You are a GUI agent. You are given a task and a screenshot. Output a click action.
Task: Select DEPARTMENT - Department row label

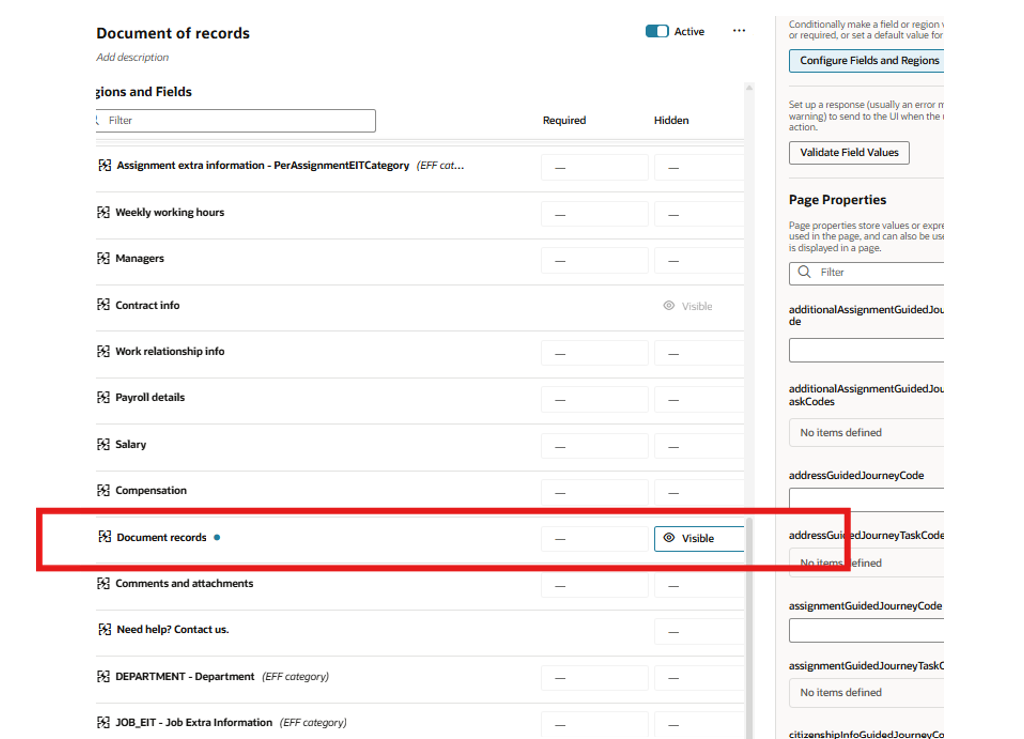185,676
